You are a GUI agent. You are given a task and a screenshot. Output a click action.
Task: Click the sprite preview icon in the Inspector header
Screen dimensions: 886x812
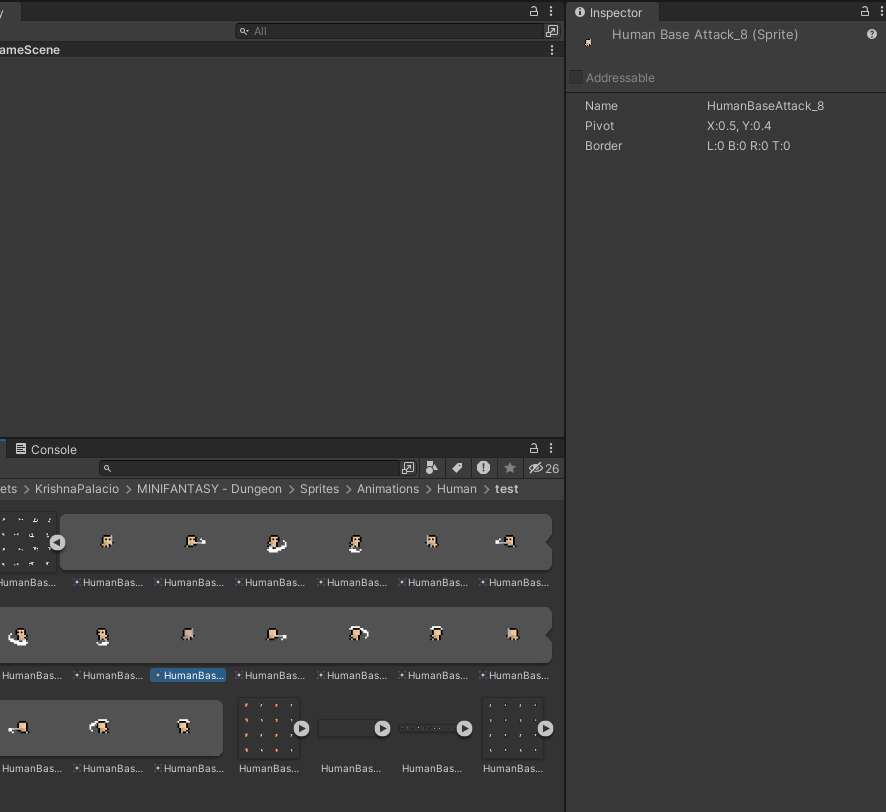pyautogui.click(x=588, y=42)
